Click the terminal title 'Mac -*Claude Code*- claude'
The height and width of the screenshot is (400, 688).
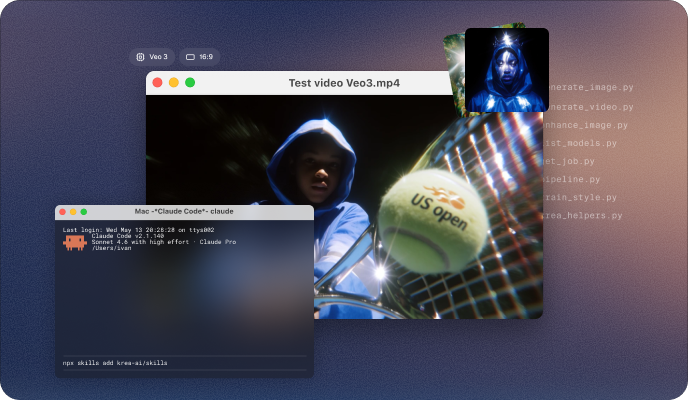pos(184,211)
